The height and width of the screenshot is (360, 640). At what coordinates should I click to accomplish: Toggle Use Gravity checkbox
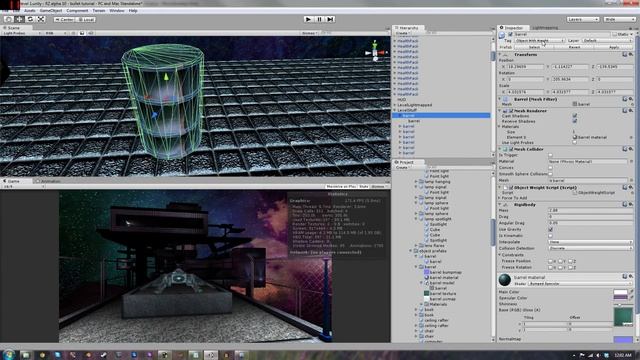[550, 229]
